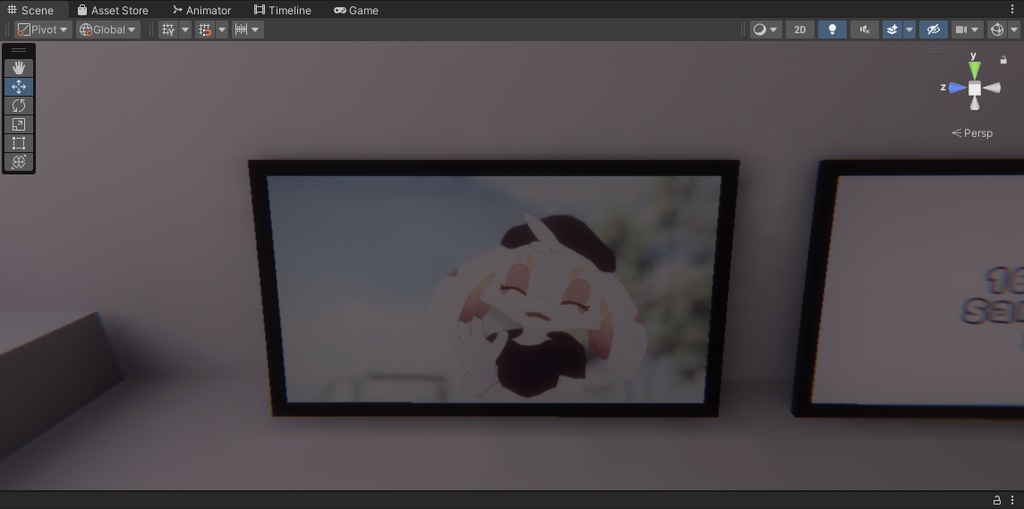The image size is (1024, 509).
Task: Toggle 2D view mode
Action: 800,29
